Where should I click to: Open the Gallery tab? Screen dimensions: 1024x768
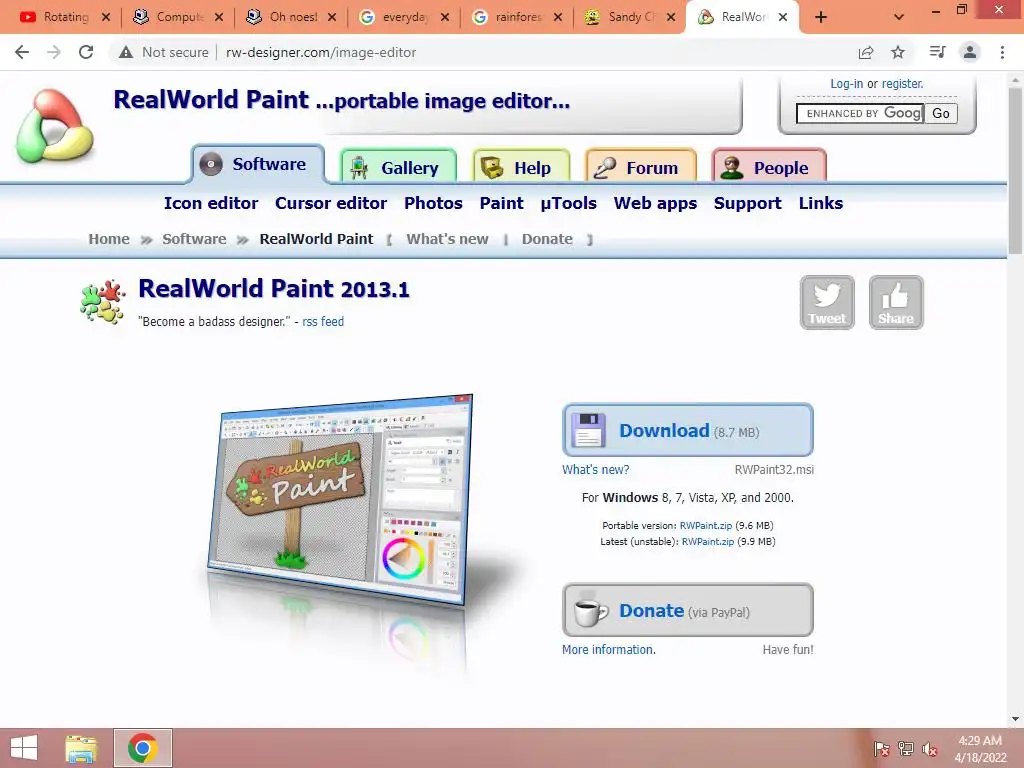398,167
